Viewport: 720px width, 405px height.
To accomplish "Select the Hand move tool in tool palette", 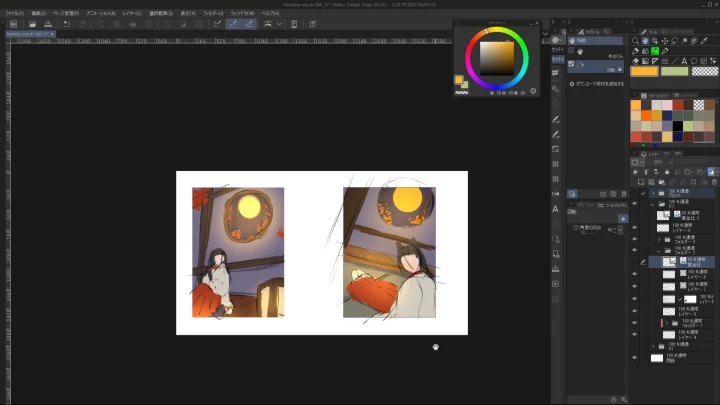I will tap(645, 41).
